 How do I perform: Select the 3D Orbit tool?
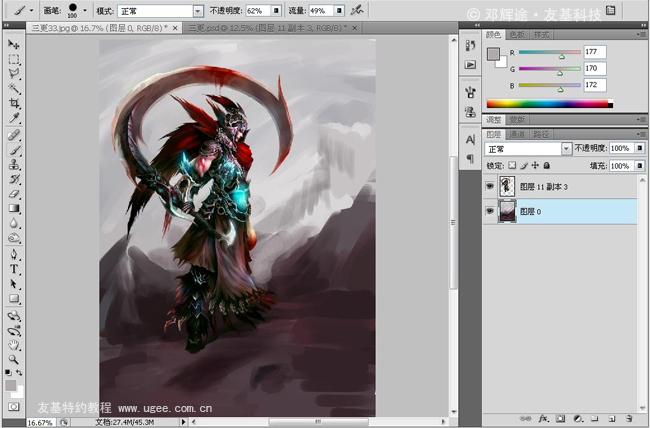[x=14, y=331]
